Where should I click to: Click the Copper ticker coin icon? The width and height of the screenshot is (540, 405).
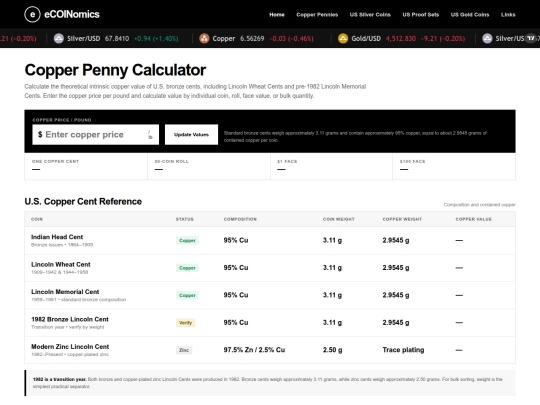(204, 39)
